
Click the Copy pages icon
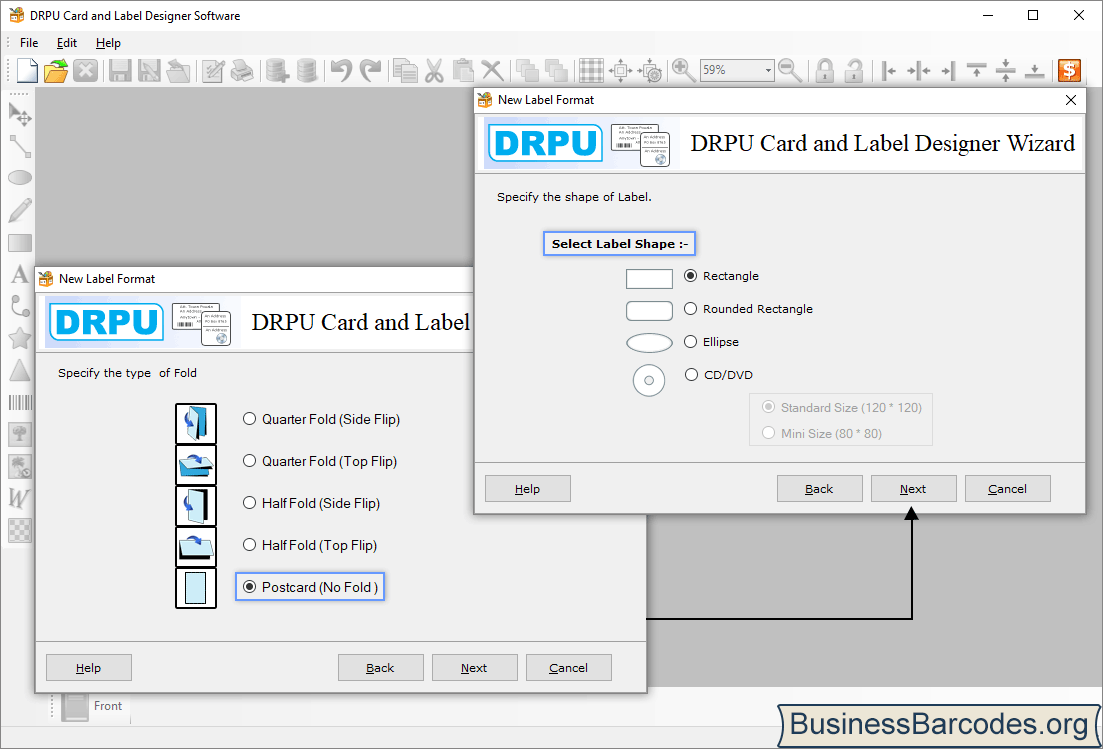click(x=405, y=70)
